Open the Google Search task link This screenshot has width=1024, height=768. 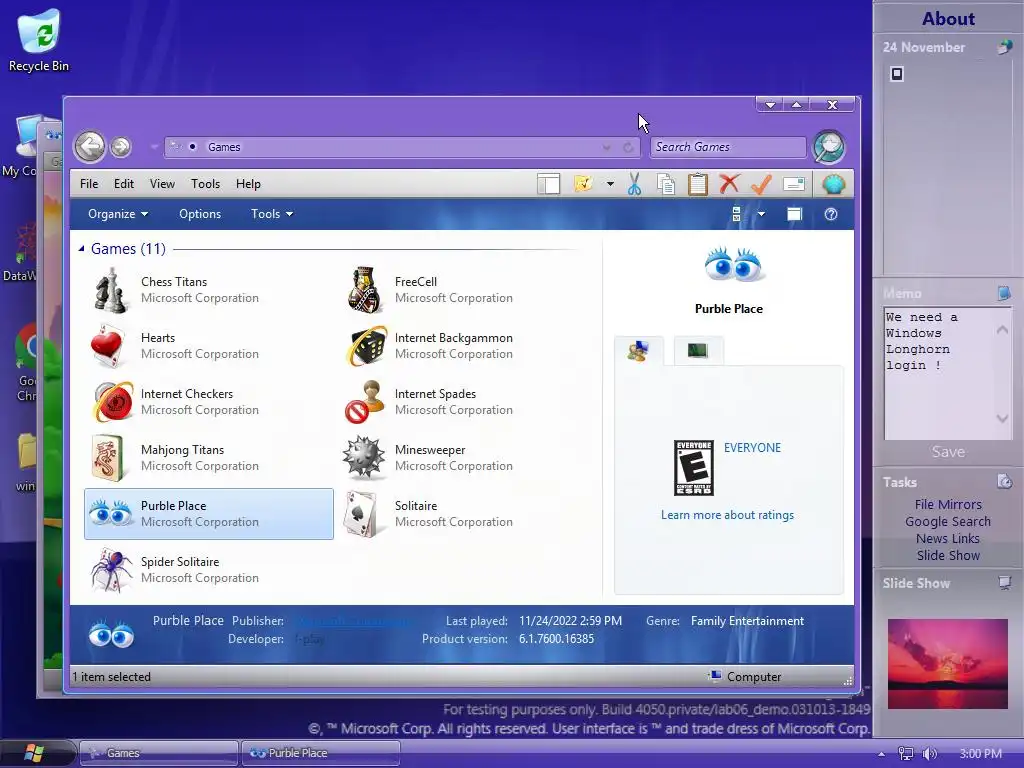pyautogui.click(x=948, y=521)
